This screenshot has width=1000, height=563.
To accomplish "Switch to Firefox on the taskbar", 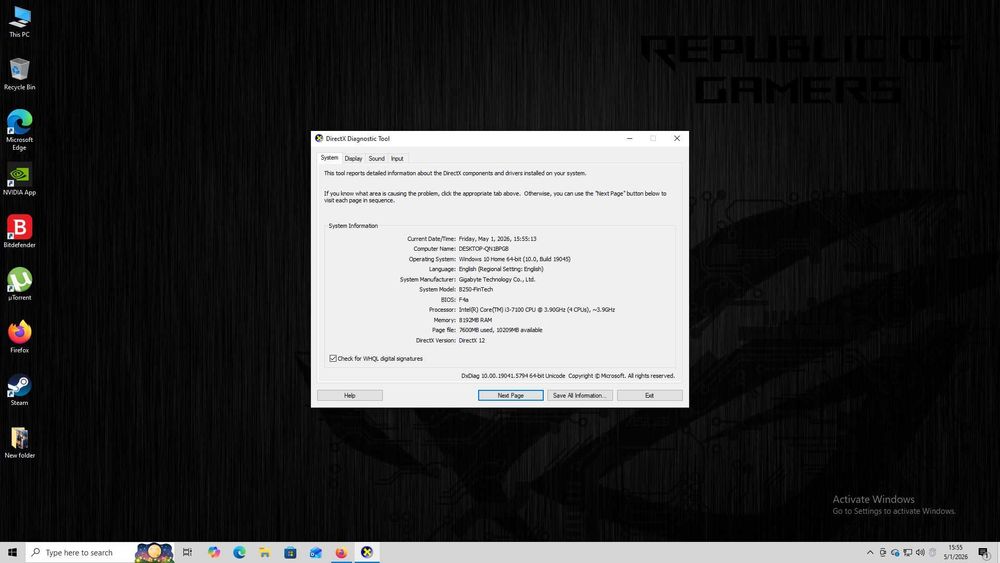I will click(341, 552).
